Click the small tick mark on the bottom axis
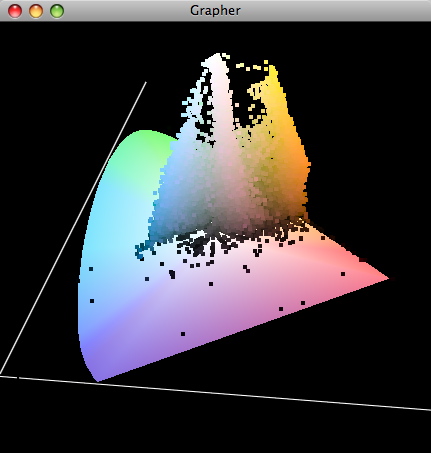The width and height of the screenshot is (431, 453). coord(19,377)
